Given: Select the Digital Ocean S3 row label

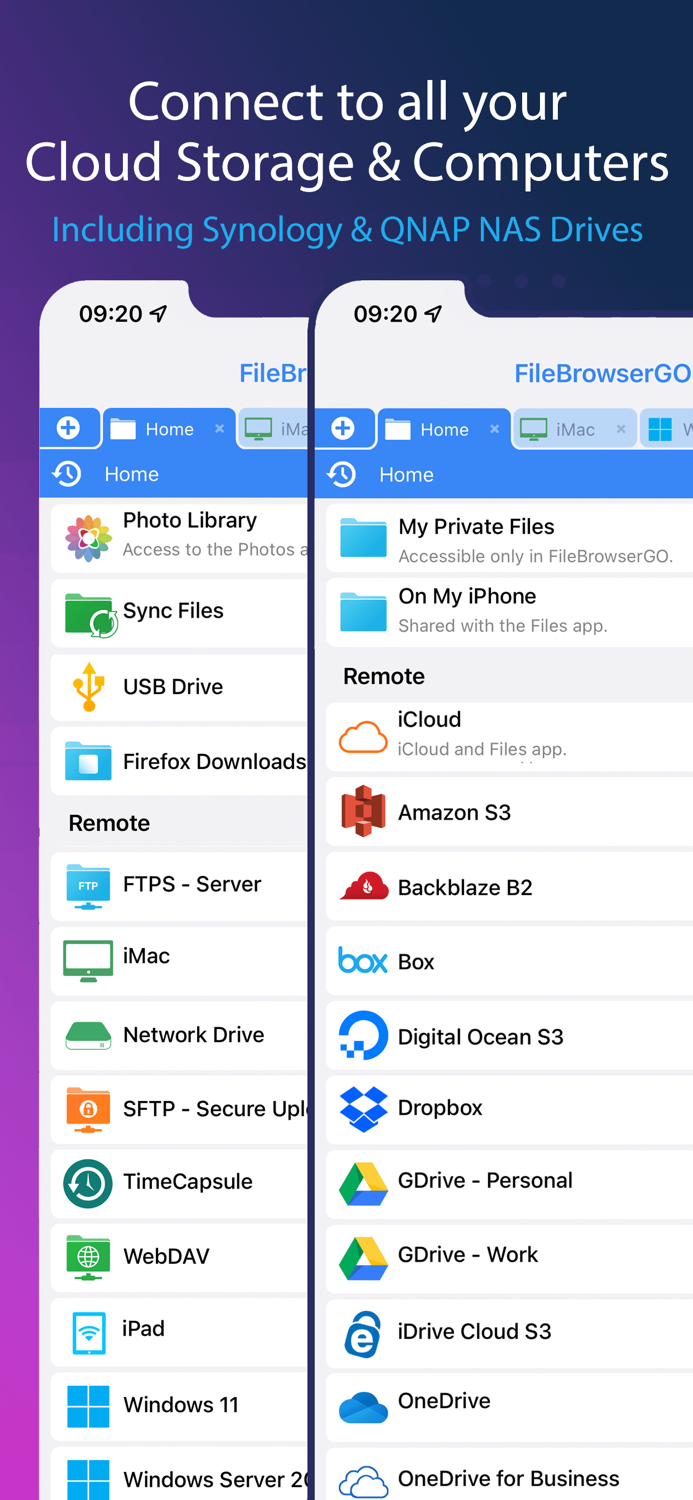Looking at the screenshot, I should point(481,1037).
